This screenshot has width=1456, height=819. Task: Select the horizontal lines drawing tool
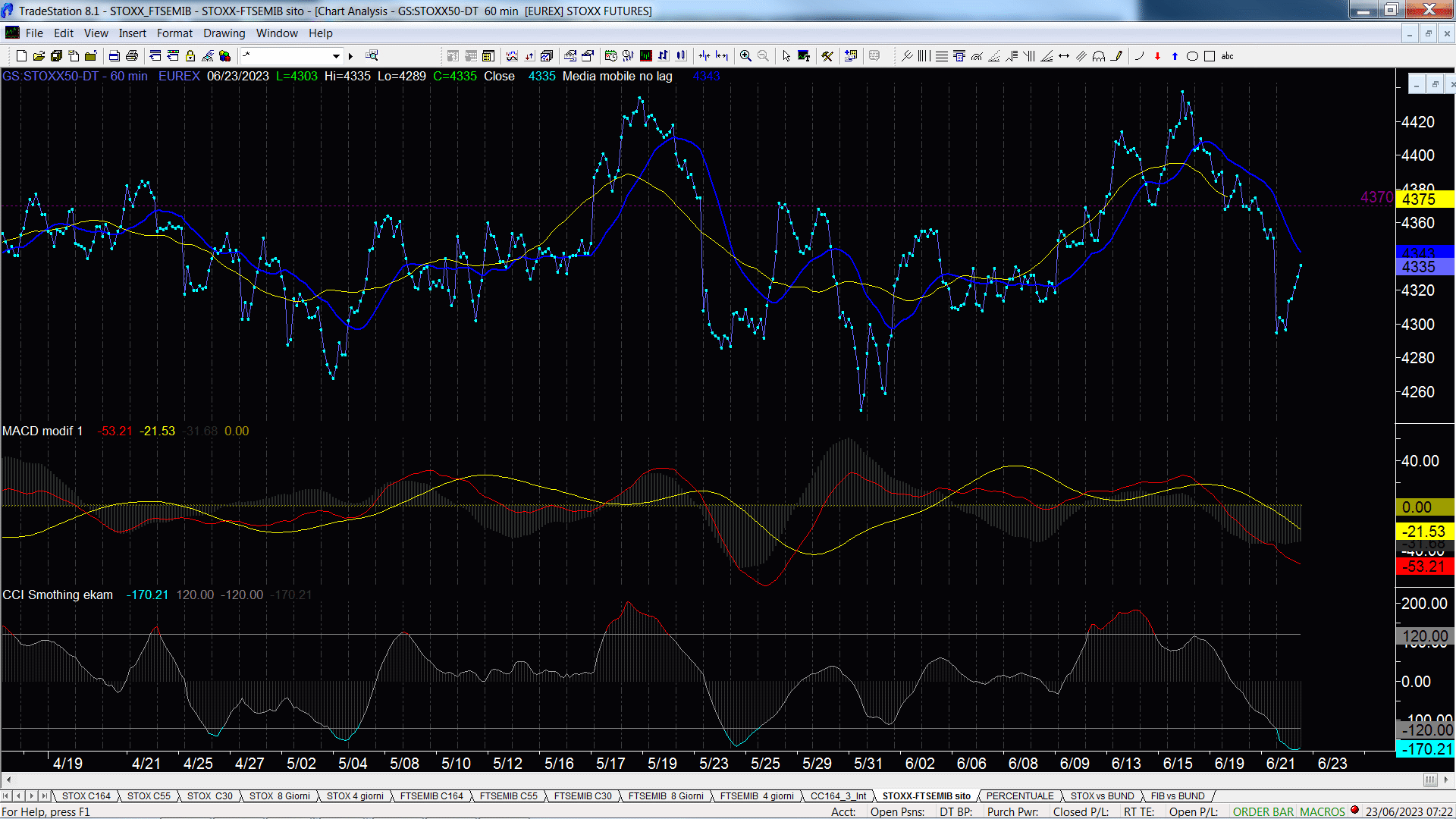pyautogui.click(x=942, y=56)
